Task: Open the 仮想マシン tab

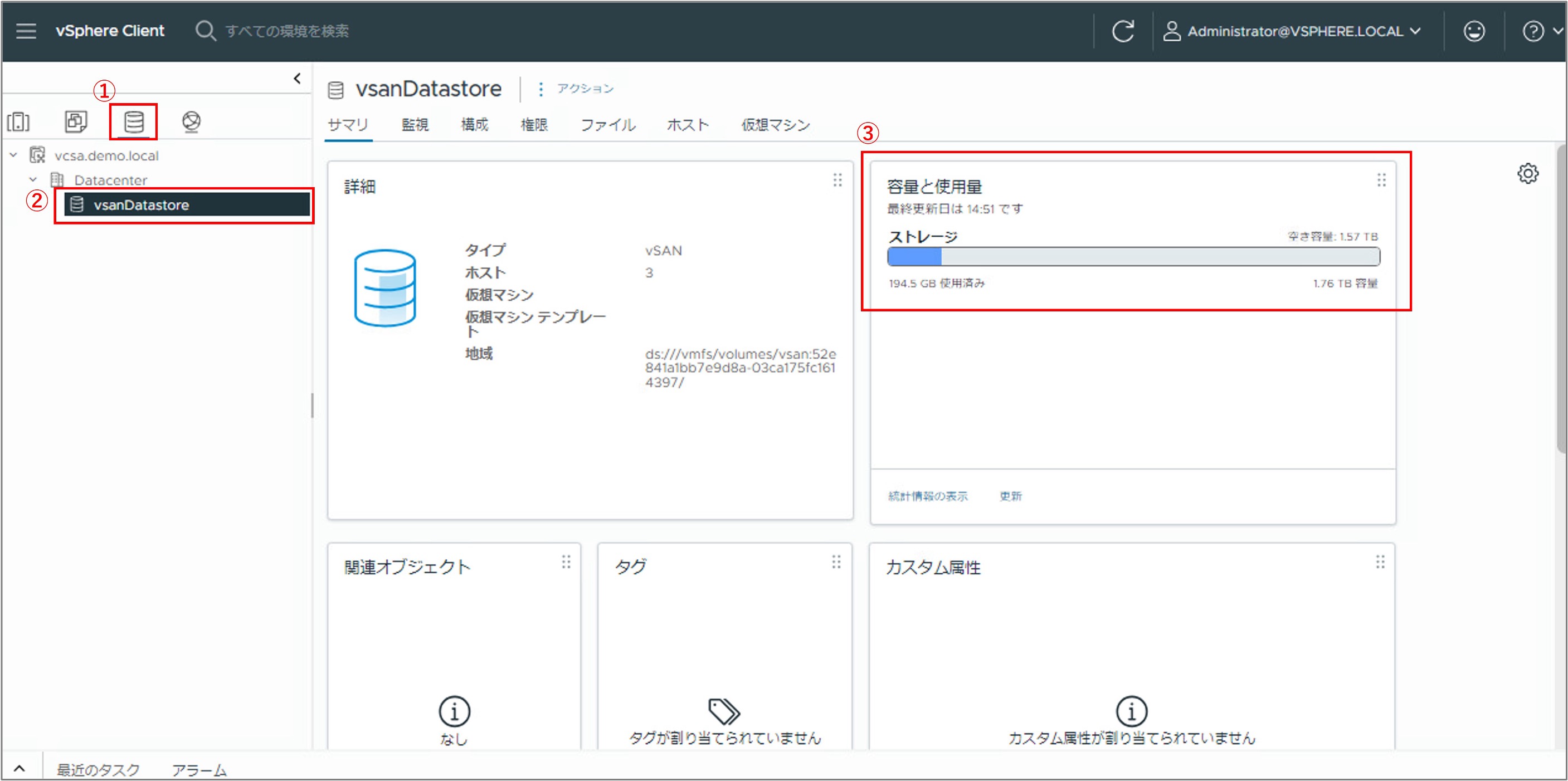Action: click(776, 125)
